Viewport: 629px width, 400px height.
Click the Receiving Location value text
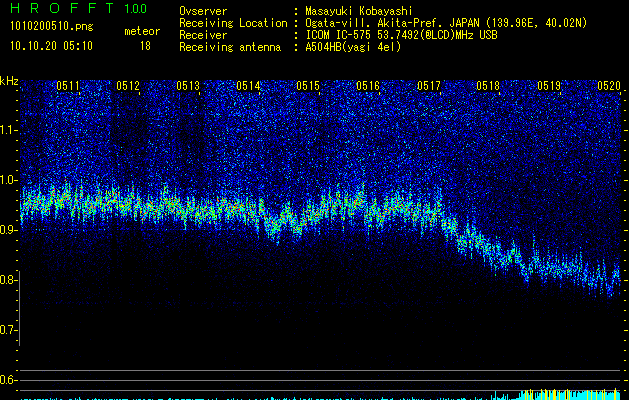pyautogui.click(x=445, y=23)
